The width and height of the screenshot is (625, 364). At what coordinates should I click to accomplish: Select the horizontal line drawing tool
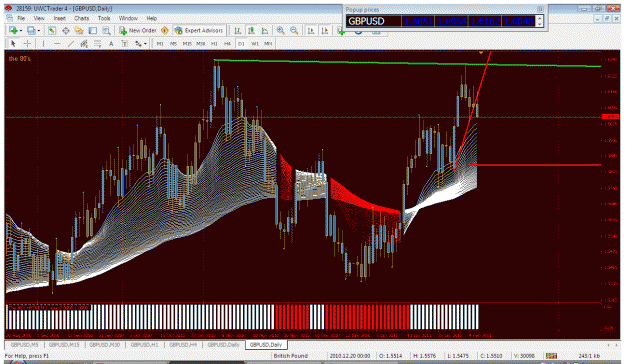(x=57, y=43)
